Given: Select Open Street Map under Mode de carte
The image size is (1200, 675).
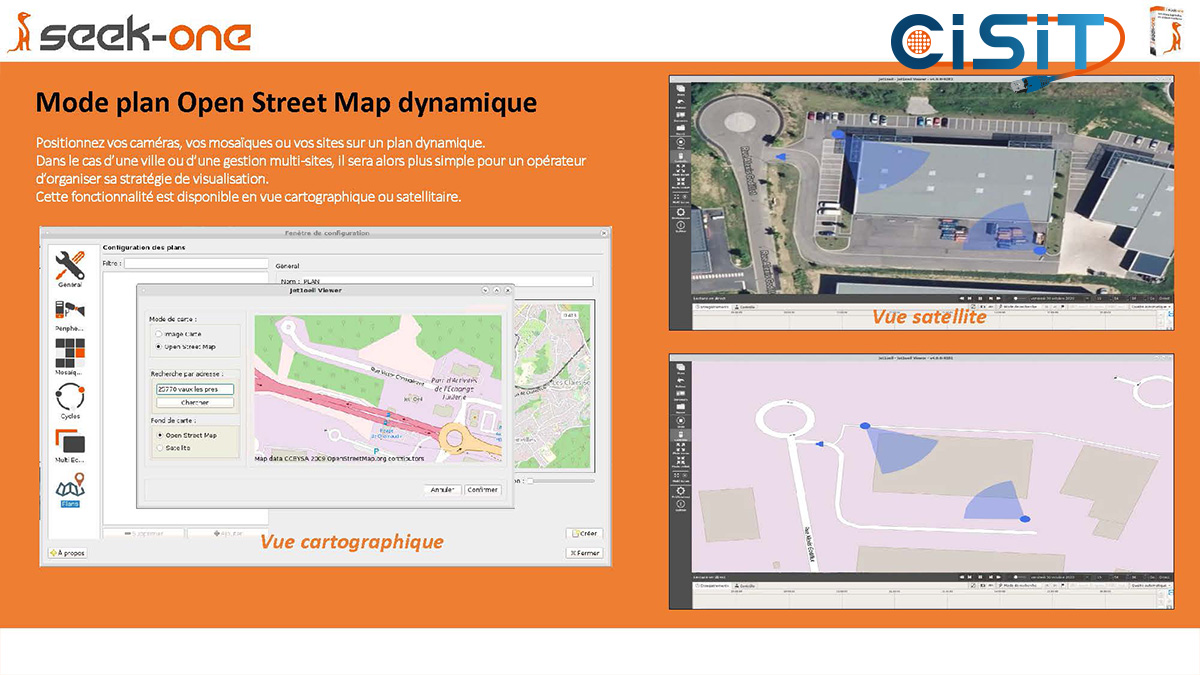Looking at the screenshot, I should coord(158,346).
